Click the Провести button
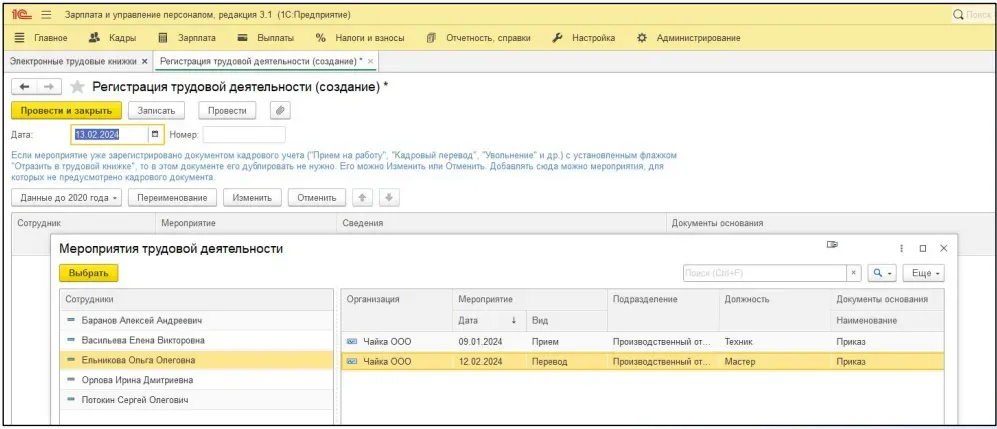Image resolution: width=997 pixels, height=429 pixels. [227, 111]
